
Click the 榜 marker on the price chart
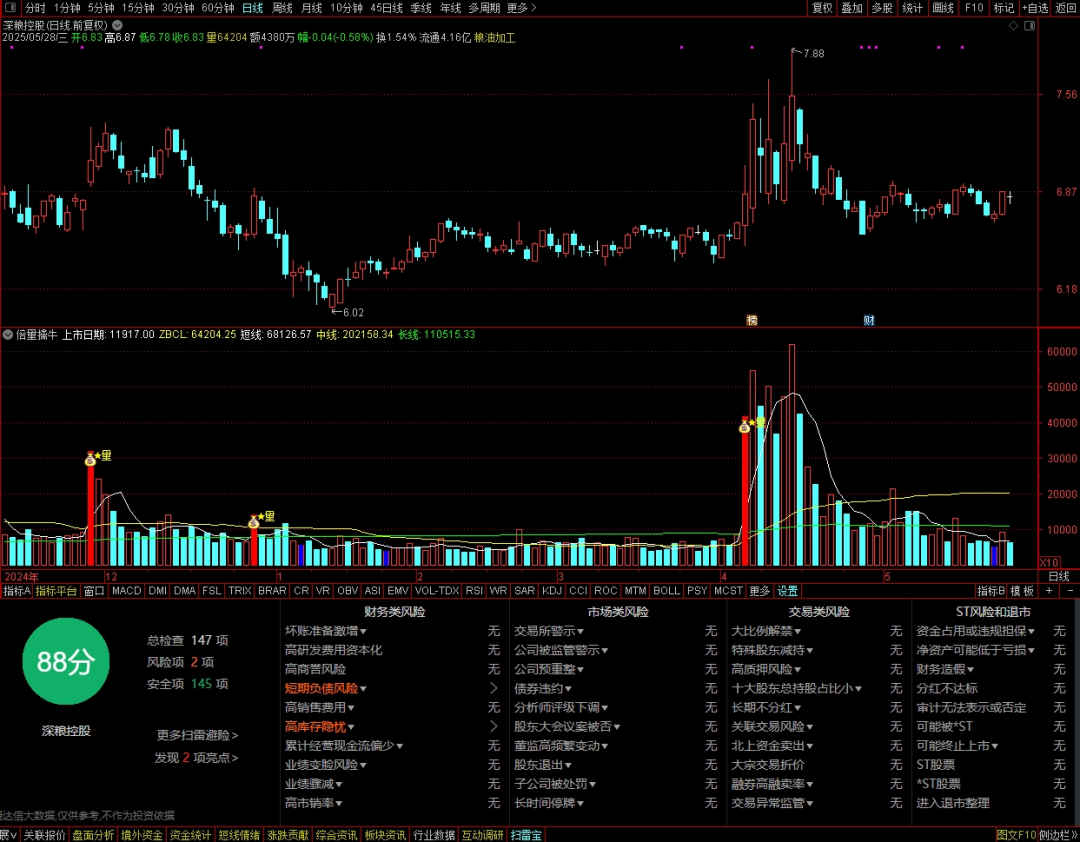tap(752, 320)
